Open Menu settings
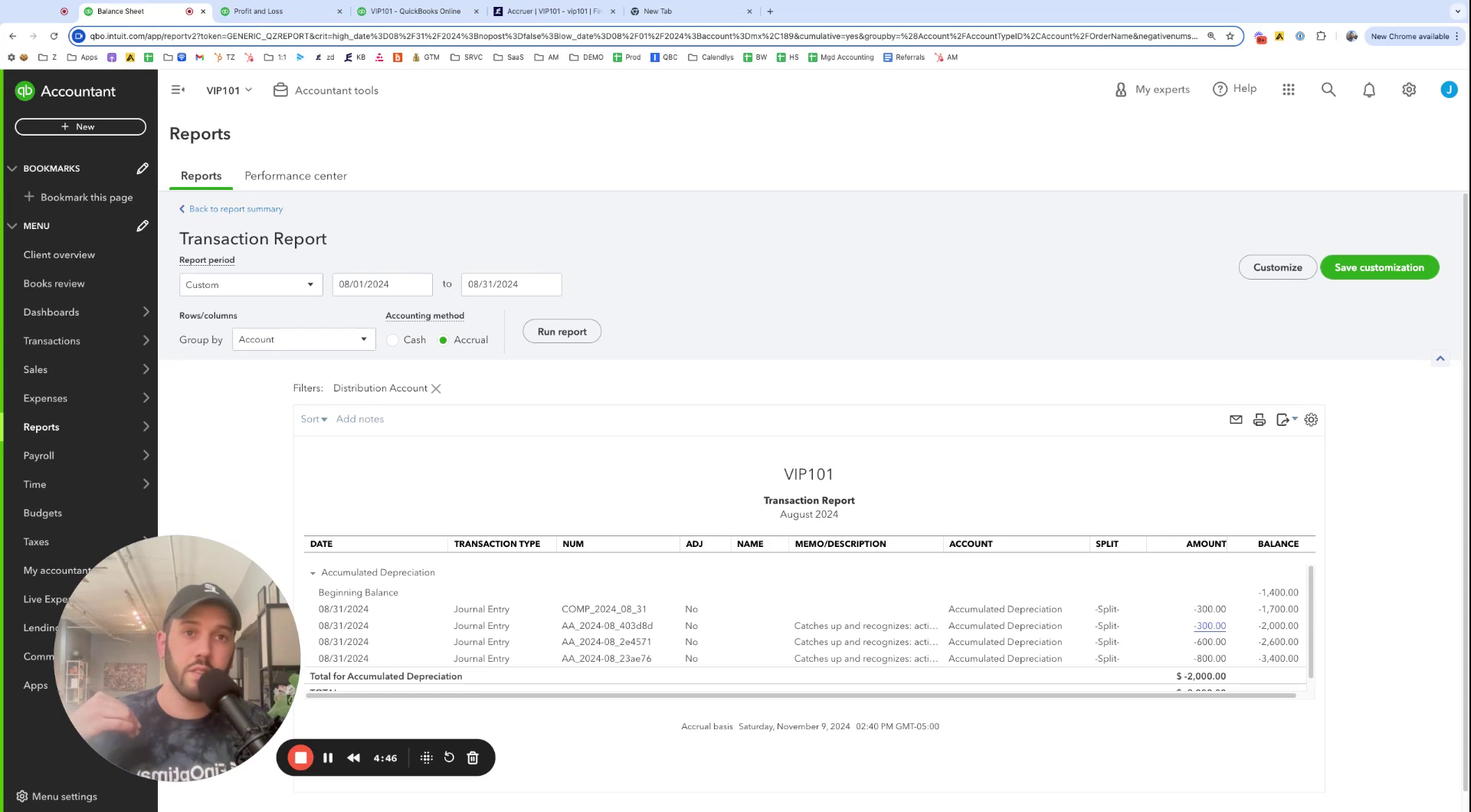Screen dimensions: 1471x812 tap(57, 797)
